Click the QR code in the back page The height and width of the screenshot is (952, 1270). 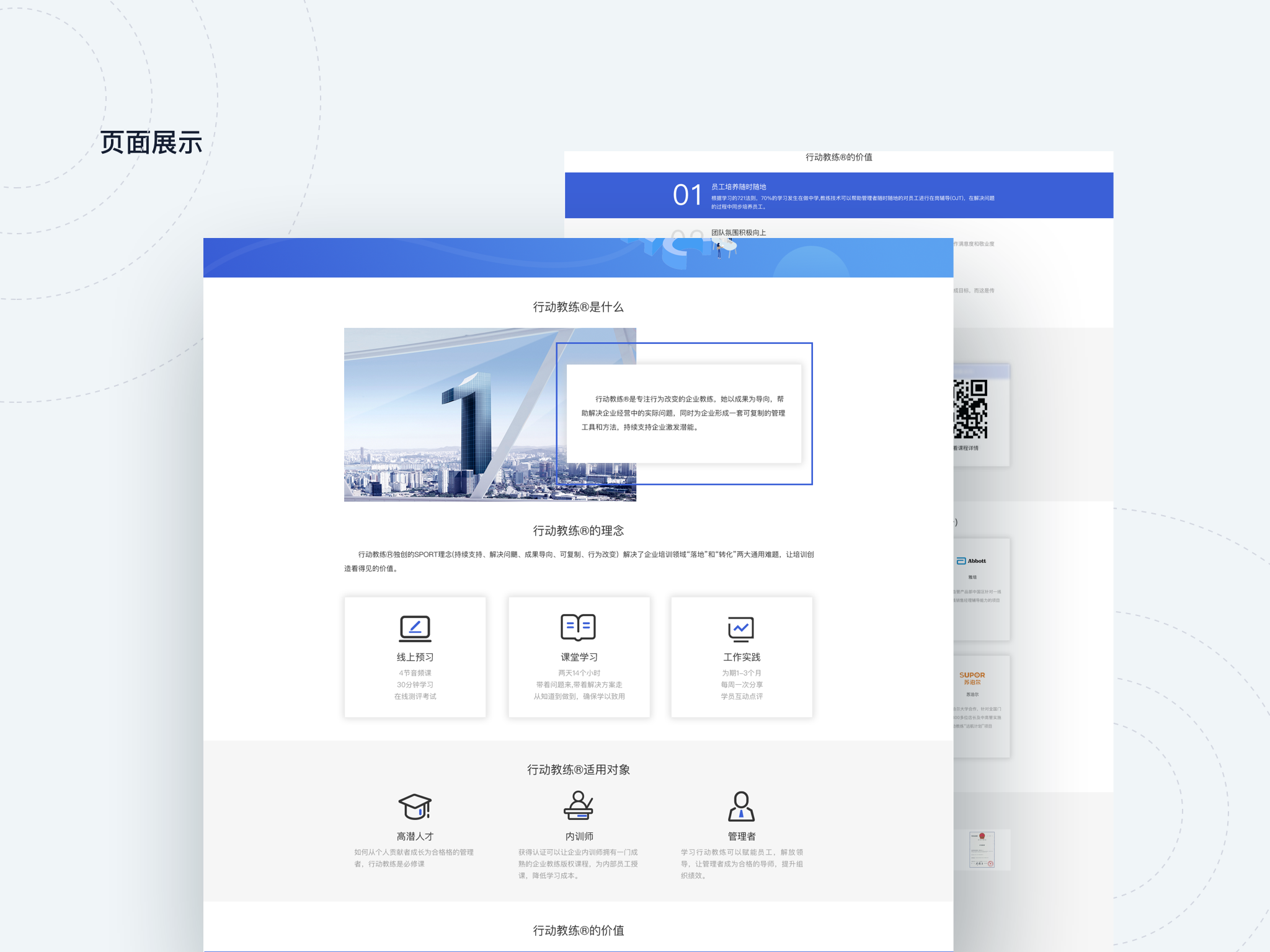pos(970,410)
